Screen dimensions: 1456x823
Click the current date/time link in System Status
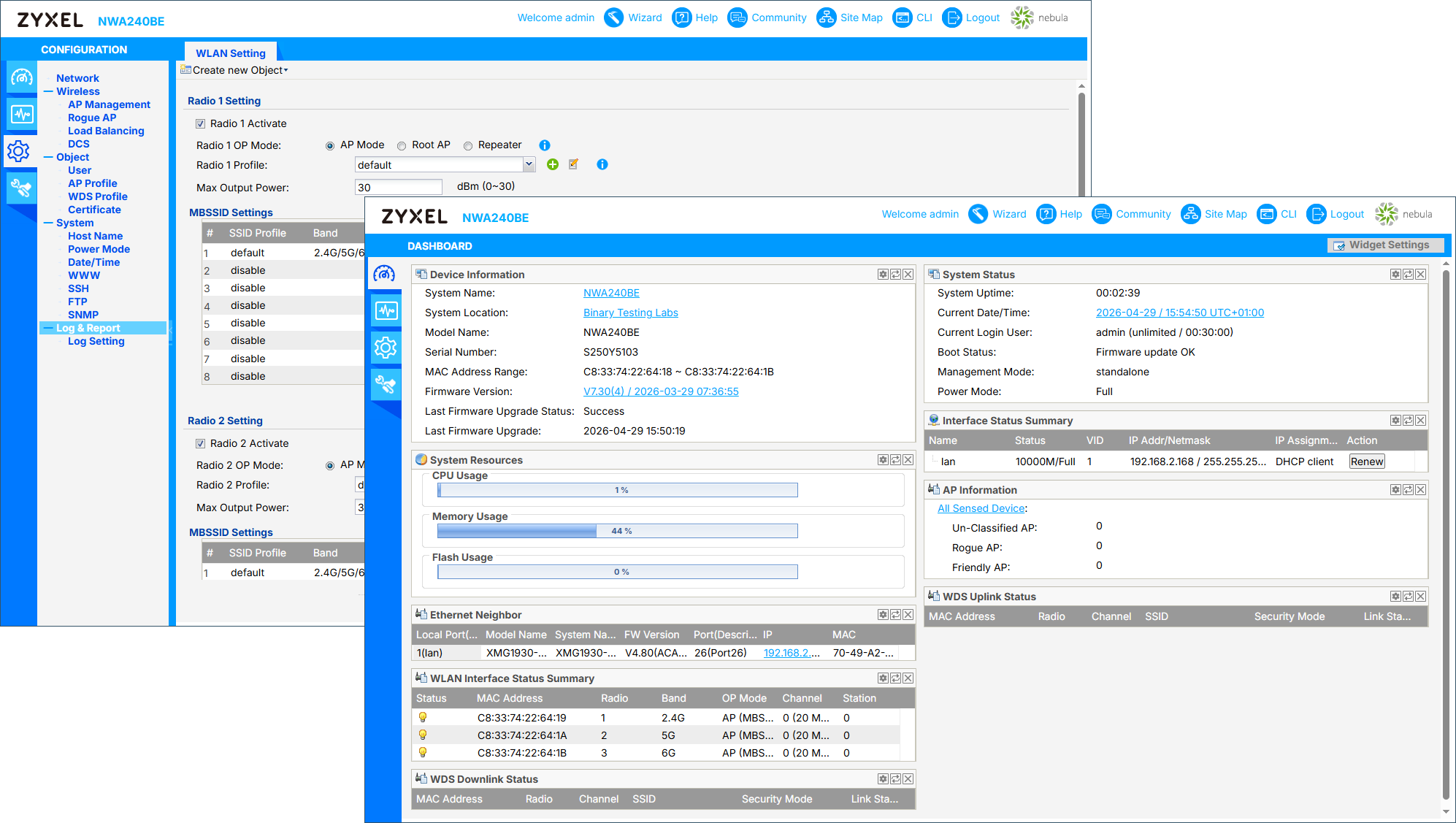pyautogui.click(x=1180, y=313)
